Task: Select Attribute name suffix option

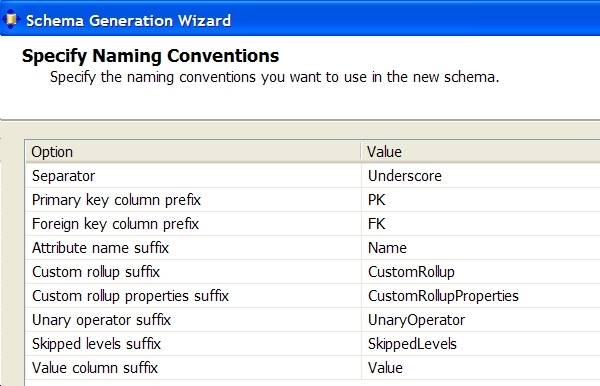Action: coord(193,248)
